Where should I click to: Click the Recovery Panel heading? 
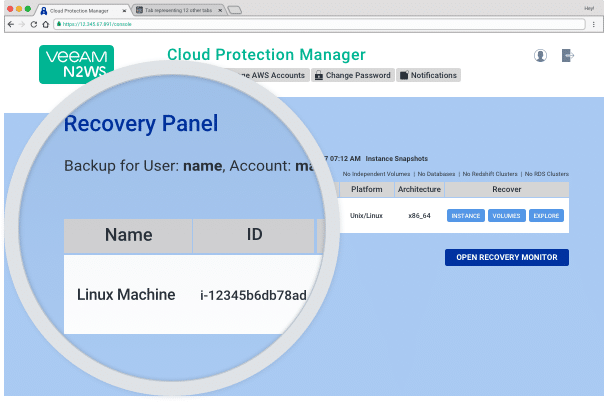141,124
